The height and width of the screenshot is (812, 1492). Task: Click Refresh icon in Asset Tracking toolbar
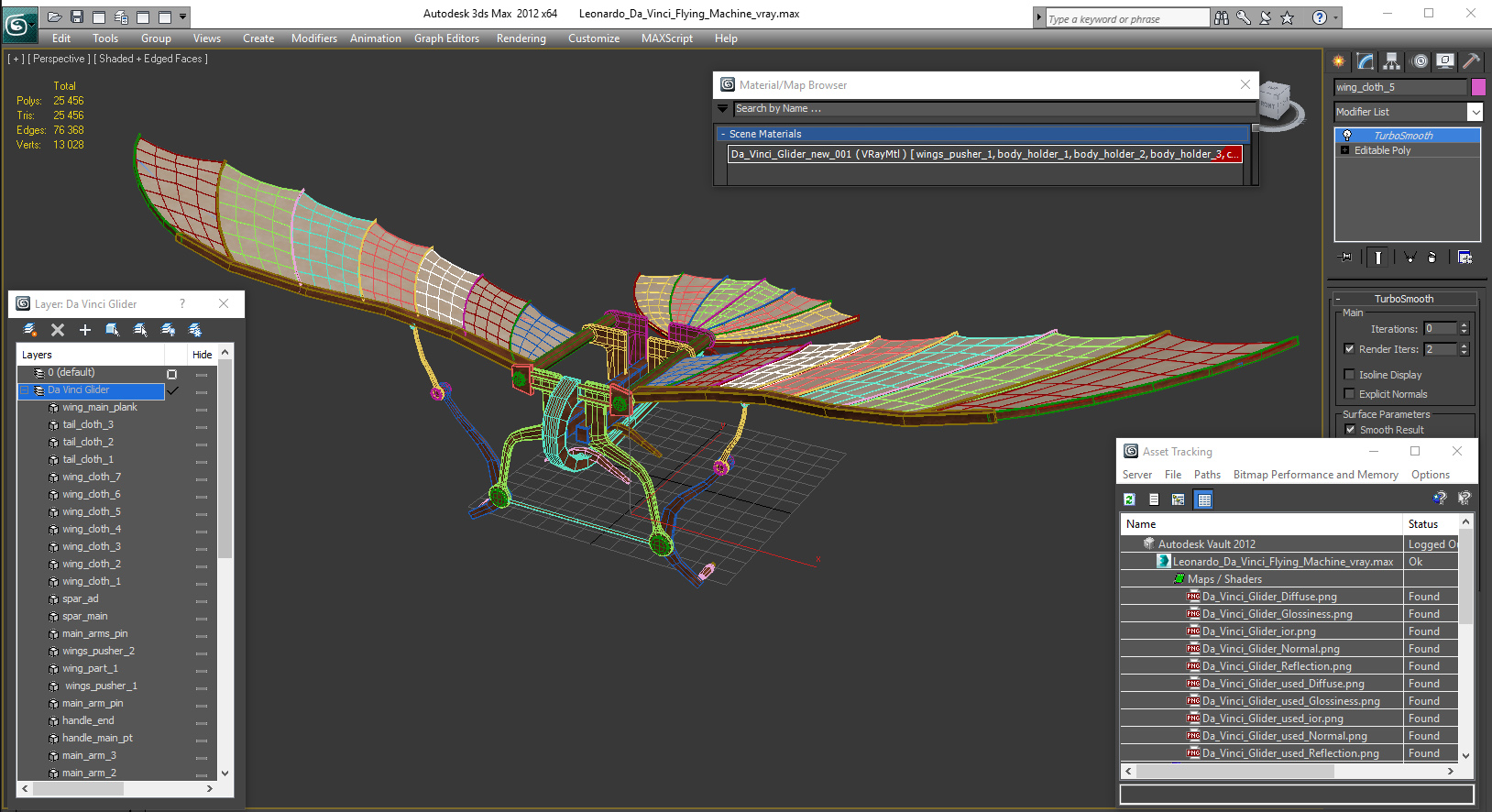(1129, 499)
